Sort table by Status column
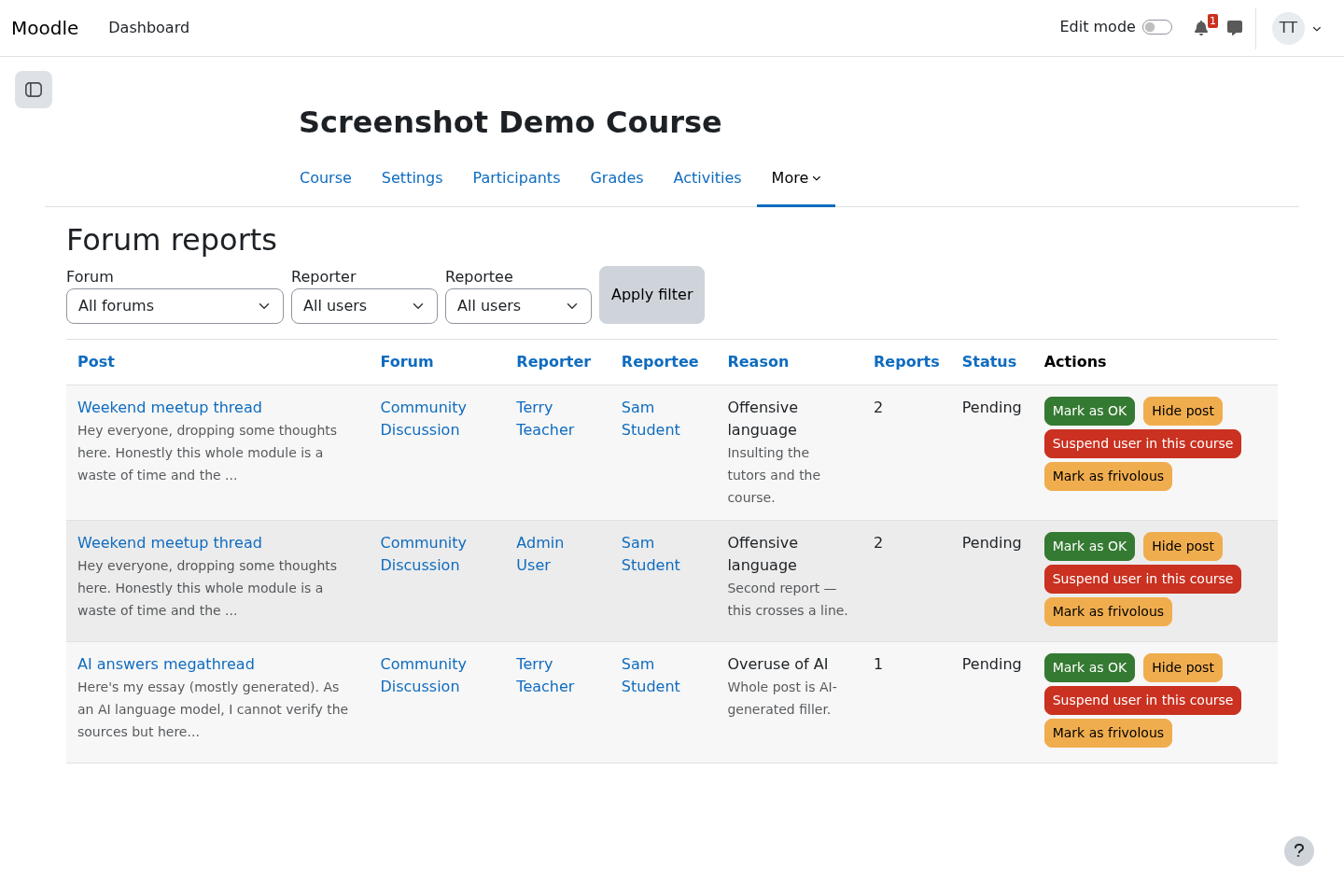The image size is (1344, 896). 989,362
